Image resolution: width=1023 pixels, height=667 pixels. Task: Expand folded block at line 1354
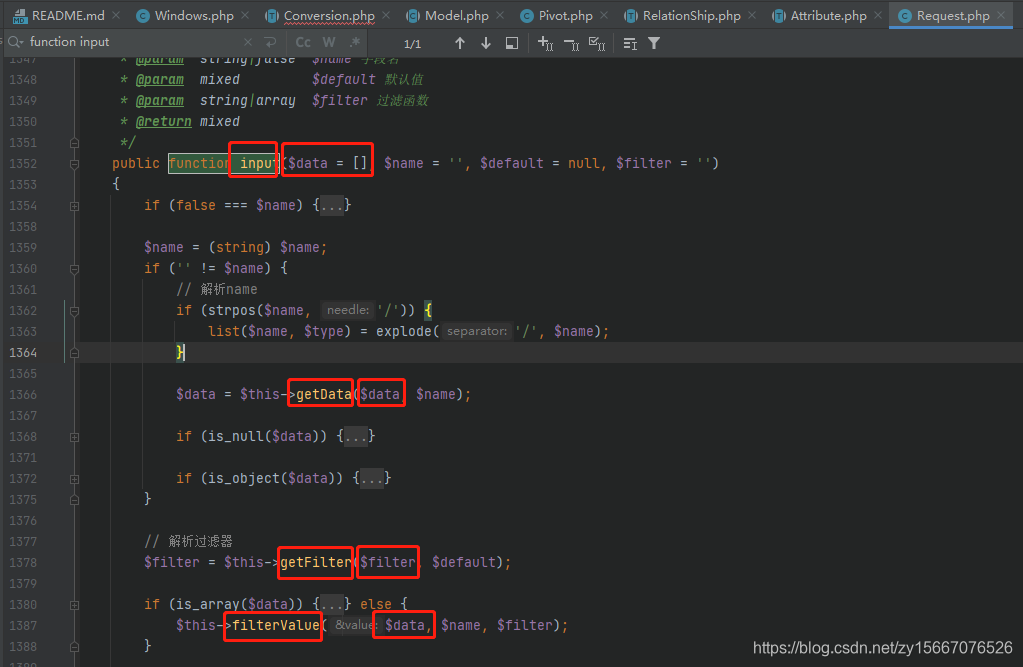pos(74,206)
